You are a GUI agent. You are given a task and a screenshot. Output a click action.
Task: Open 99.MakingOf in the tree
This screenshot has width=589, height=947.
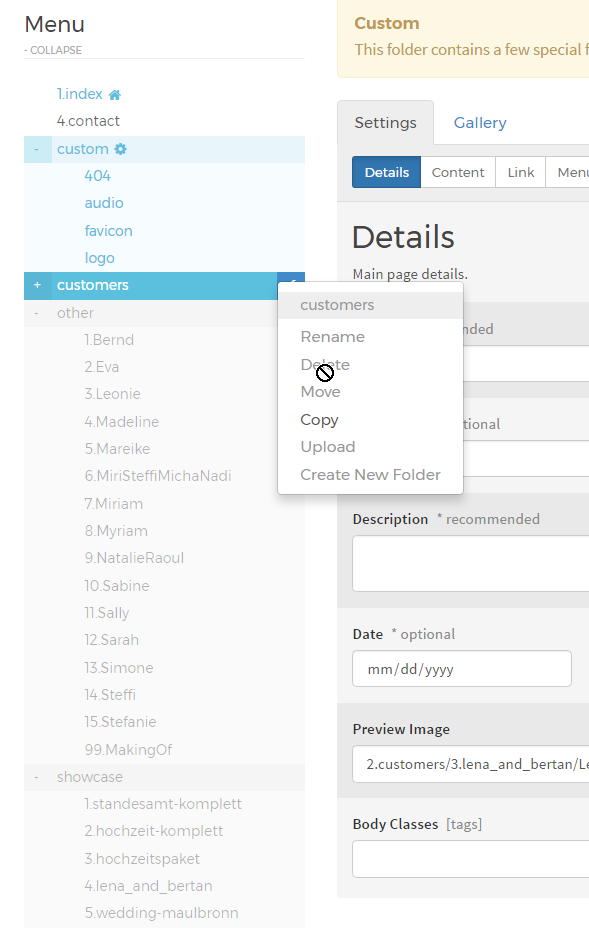click(x=128, y=750)
